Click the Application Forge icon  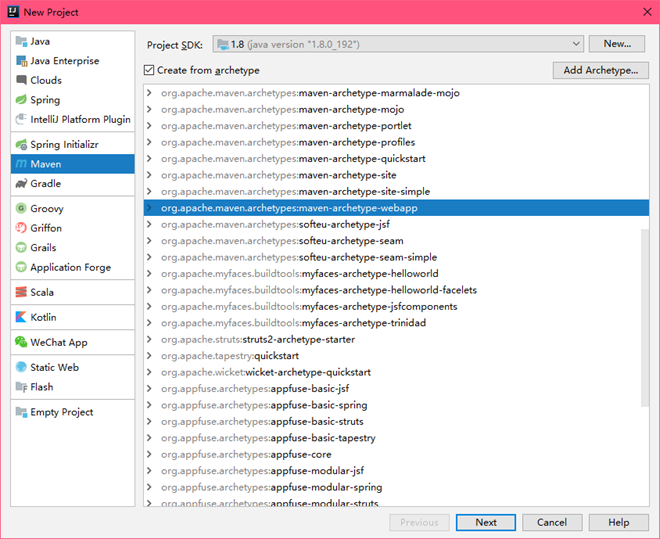pos(21,267)
